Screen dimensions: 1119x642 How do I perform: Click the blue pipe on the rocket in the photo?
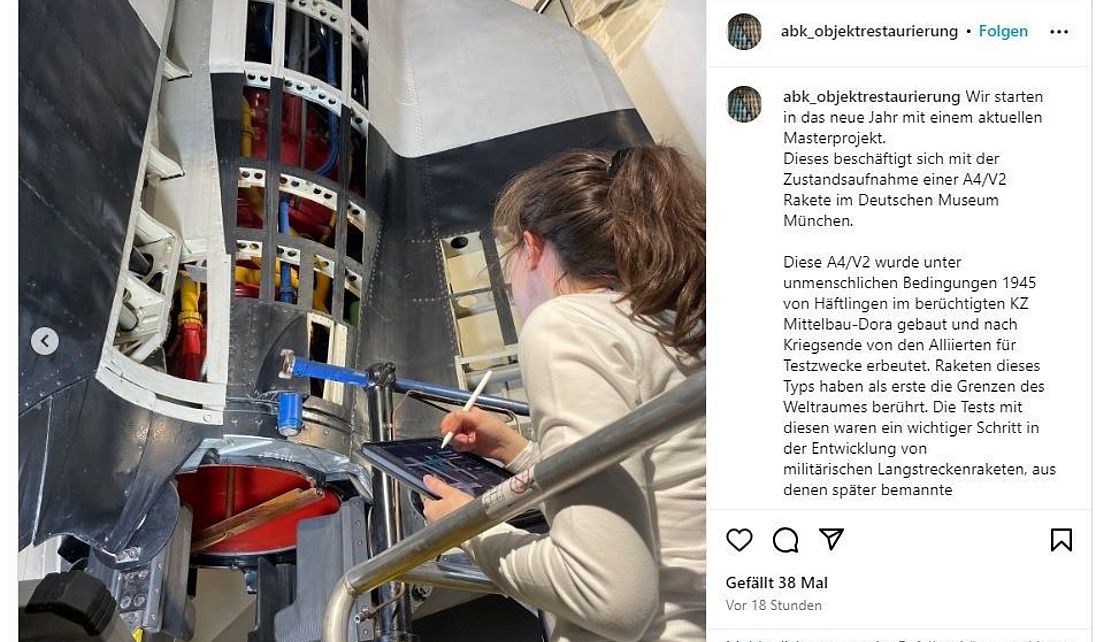click(x=327, y=372)
